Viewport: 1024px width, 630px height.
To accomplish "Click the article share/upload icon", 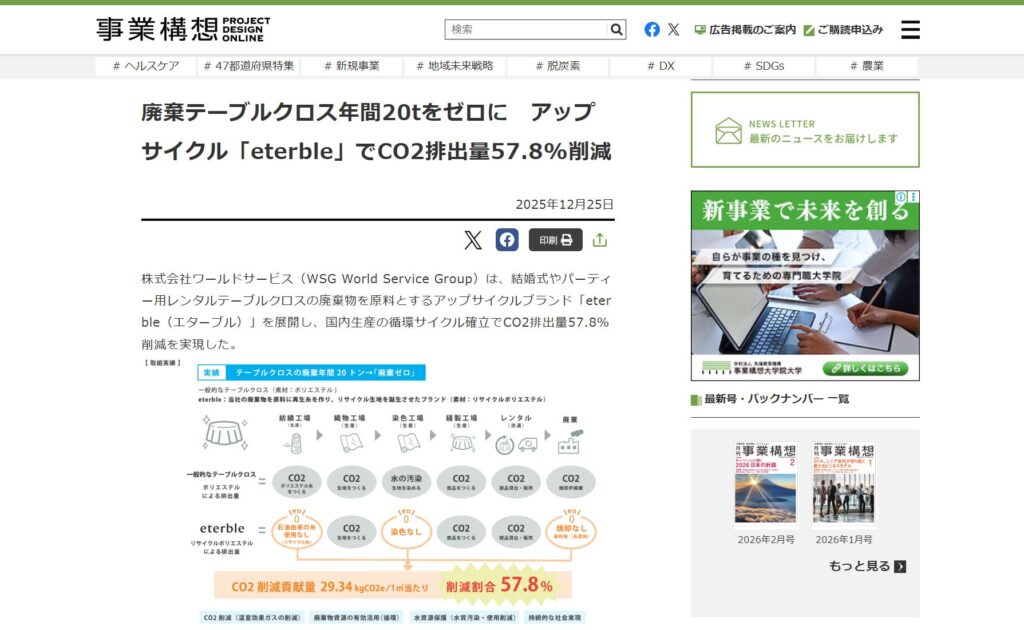I will (600, 240).
